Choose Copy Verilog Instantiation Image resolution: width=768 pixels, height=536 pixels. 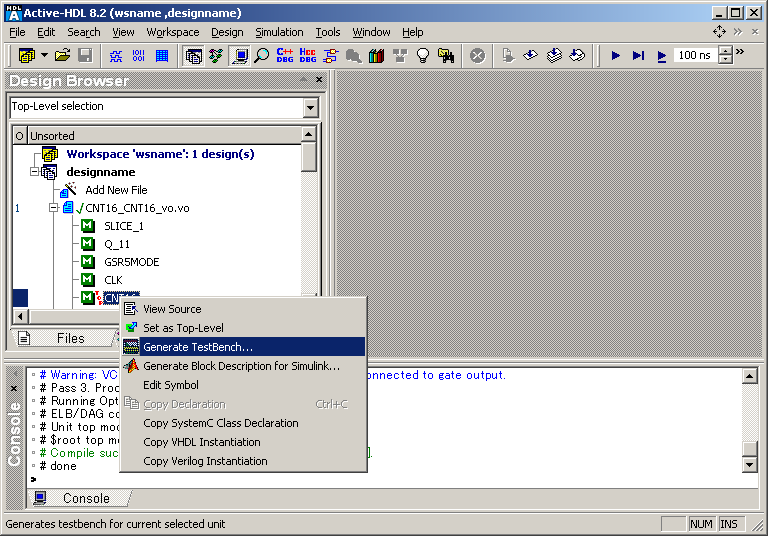243,461
